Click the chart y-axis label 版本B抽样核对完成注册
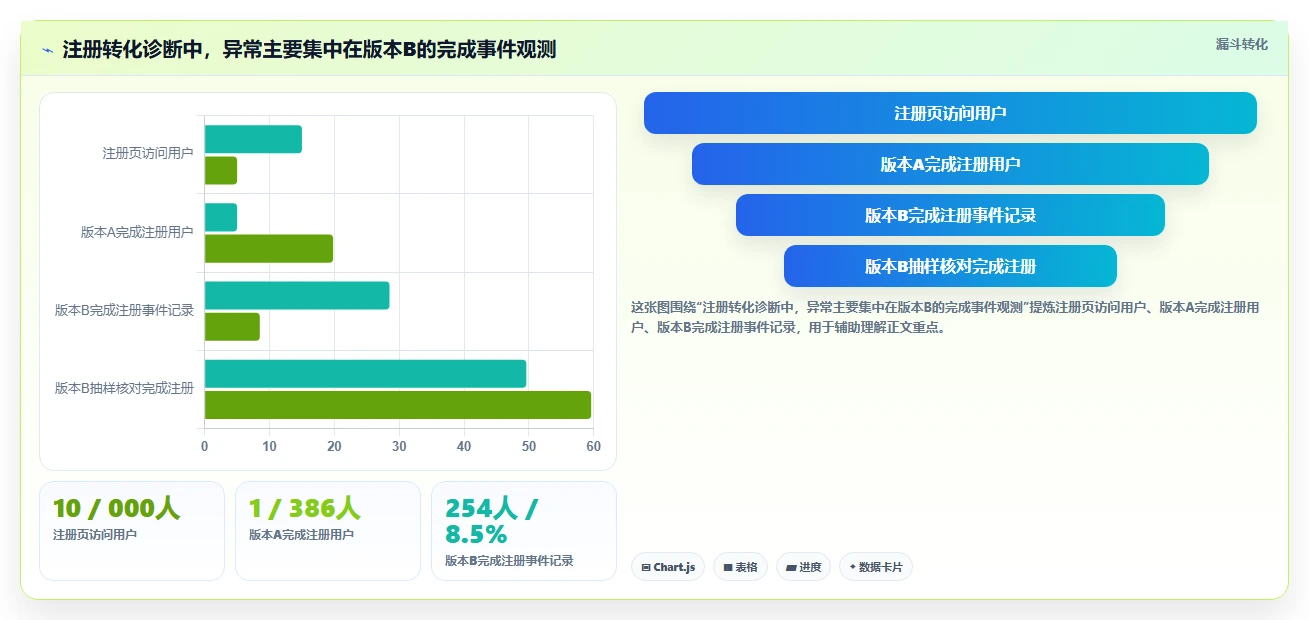 (x=124, y=388)
